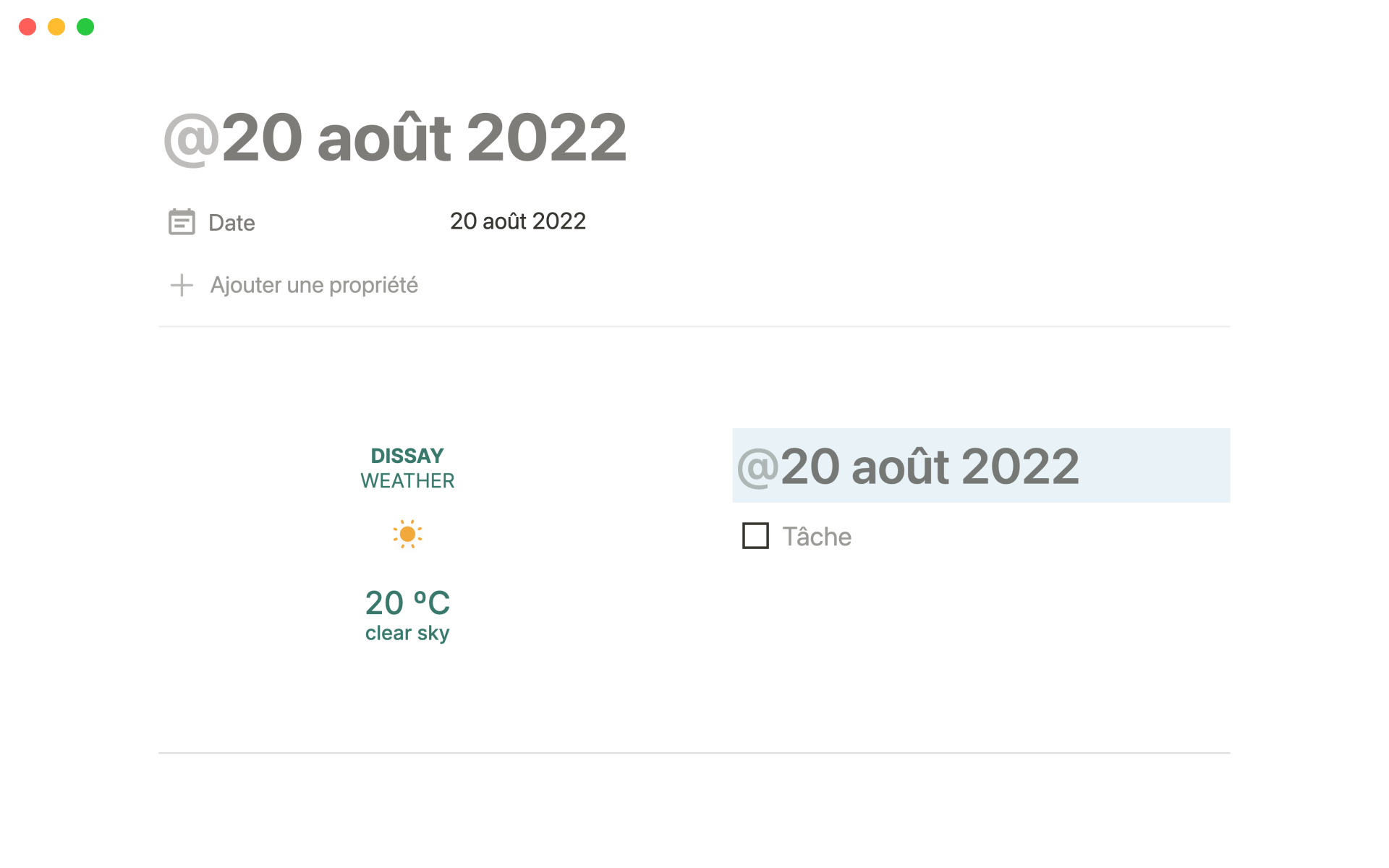
Task: Click the sun weather icon
Action: (x=407, y=534)
